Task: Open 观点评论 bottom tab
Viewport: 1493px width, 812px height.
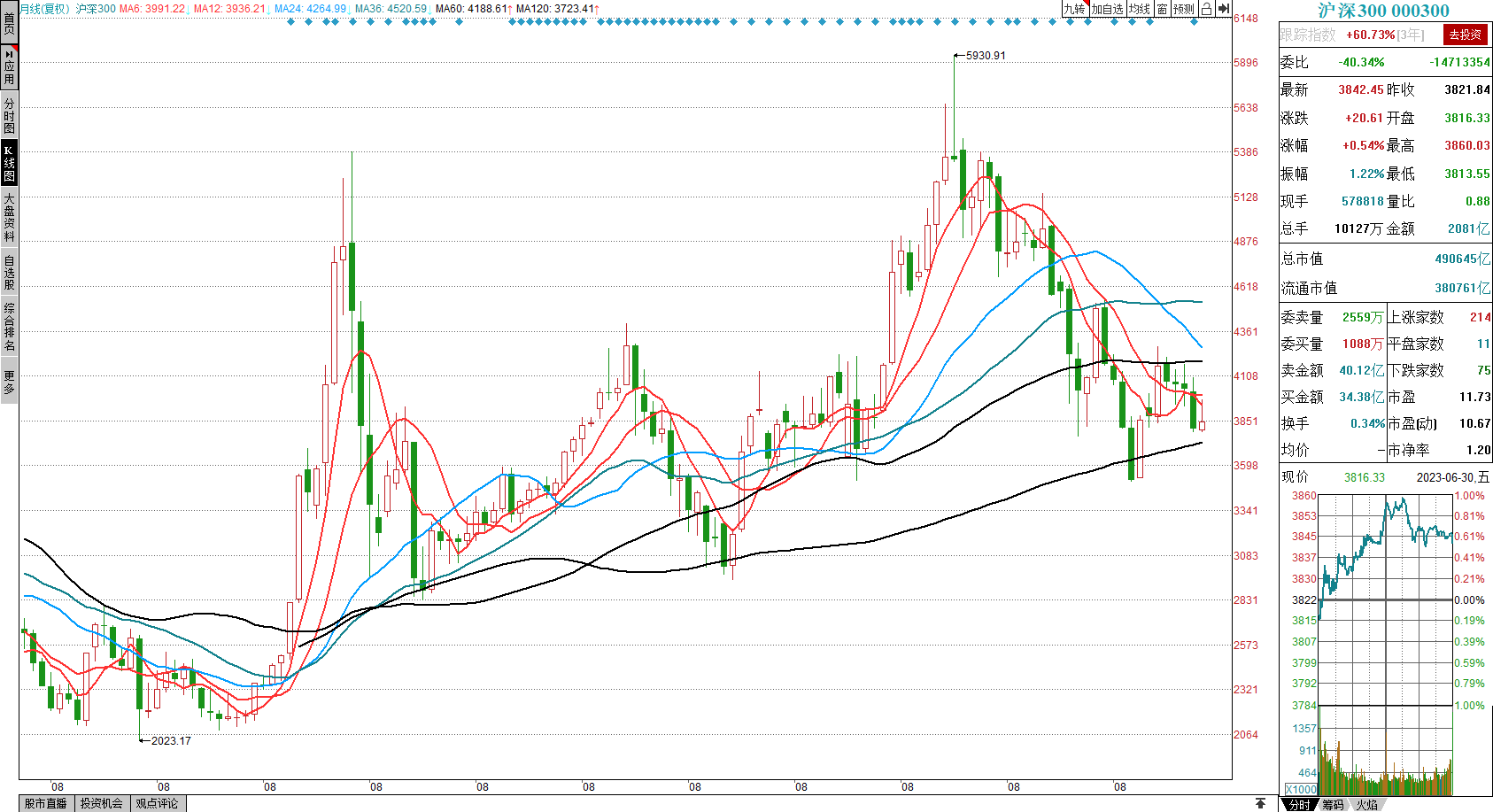Action: (157, 803)
